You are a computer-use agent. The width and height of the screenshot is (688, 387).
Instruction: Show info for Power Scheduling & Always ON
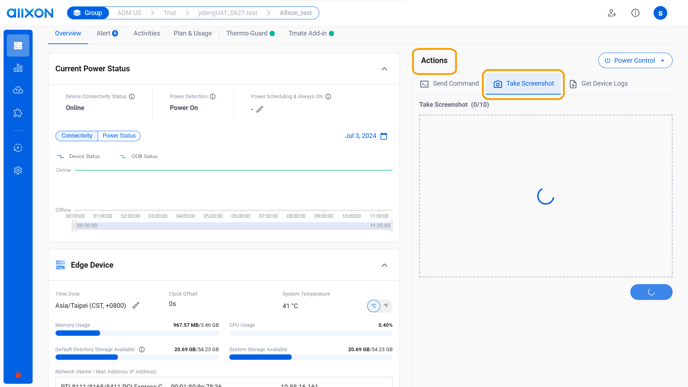(328, 97)
